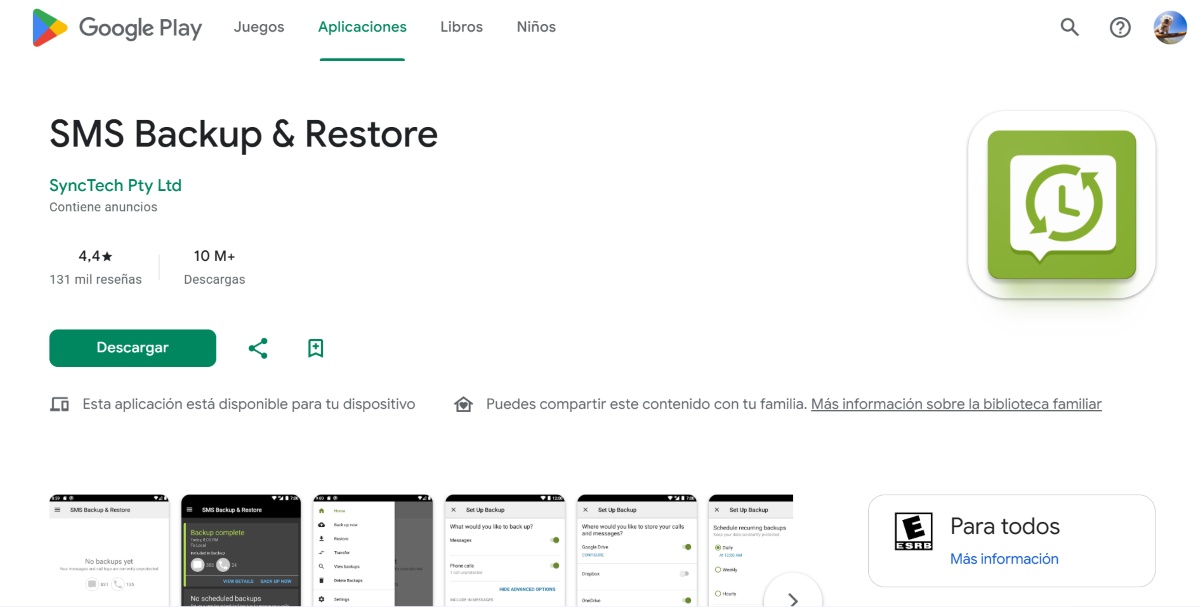
Task: Open the search magnifier icon
Action: (1070, 28)
